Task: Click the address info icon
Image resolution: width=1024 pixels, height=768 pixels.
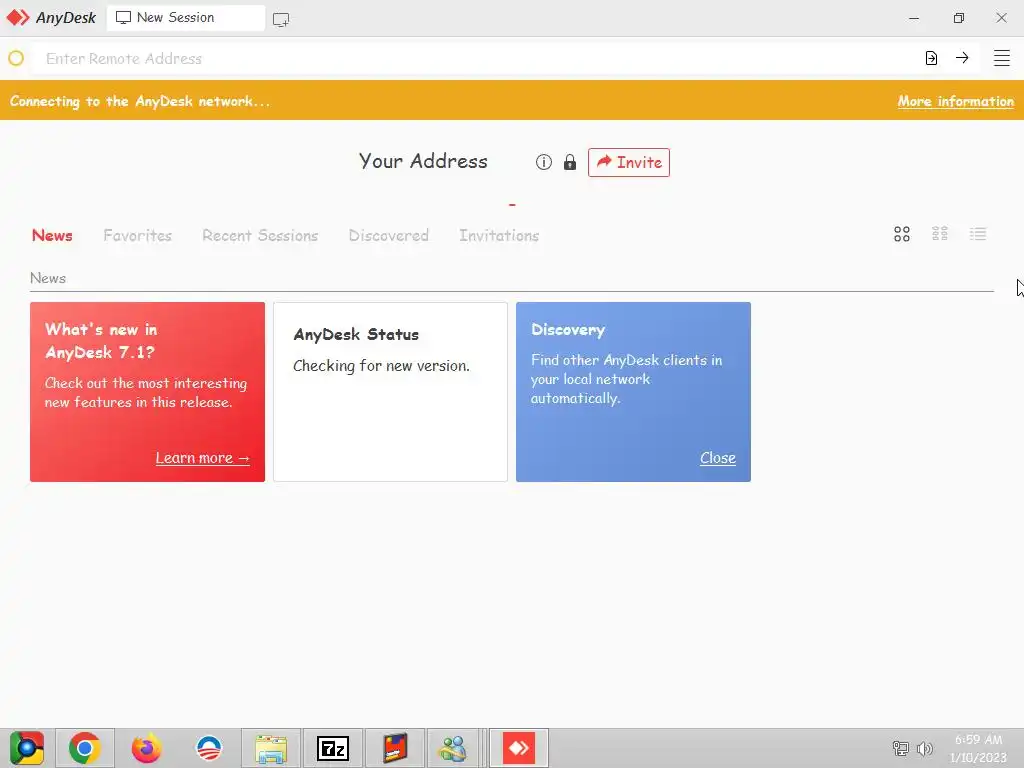Action: coord(543,162)
